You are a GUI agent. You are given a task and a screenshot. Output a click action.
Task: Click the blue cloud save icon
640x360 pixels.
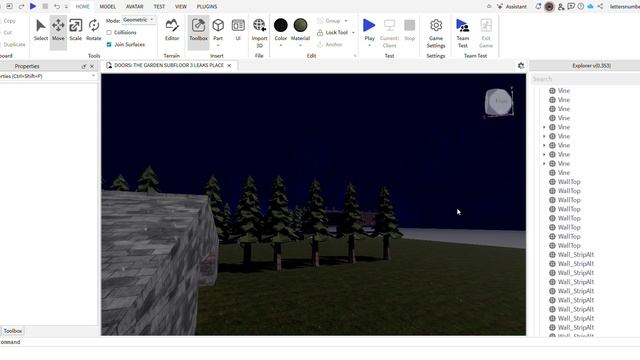[590, 7]
